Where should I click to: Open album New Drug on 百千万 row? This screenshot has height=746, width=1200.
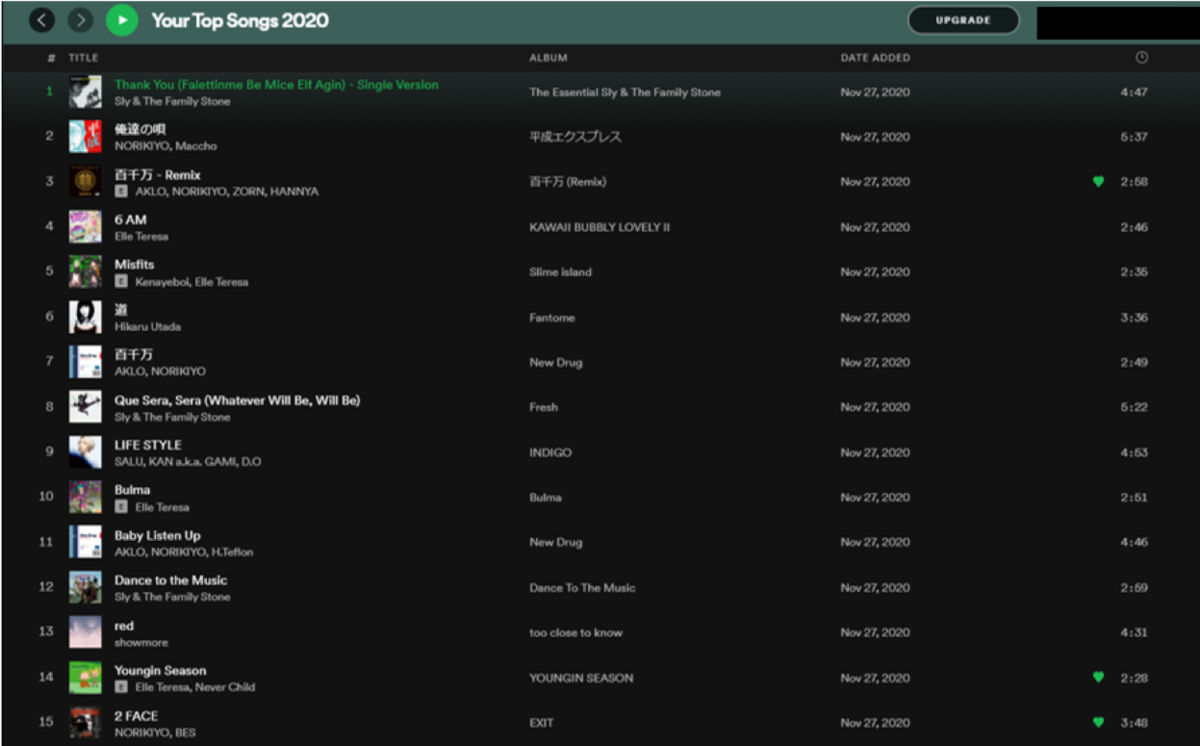(x=555, y=362)
